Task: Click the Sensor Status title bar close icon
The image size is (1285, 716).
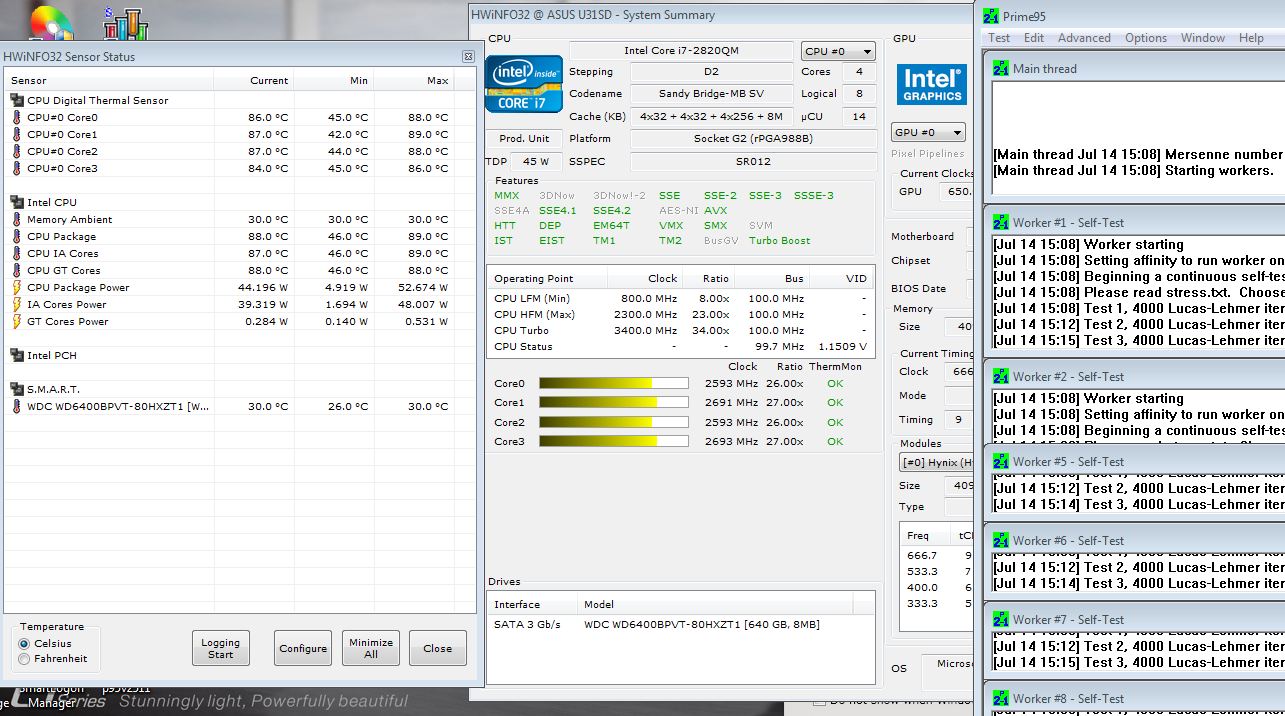Action: click(468, 57)
